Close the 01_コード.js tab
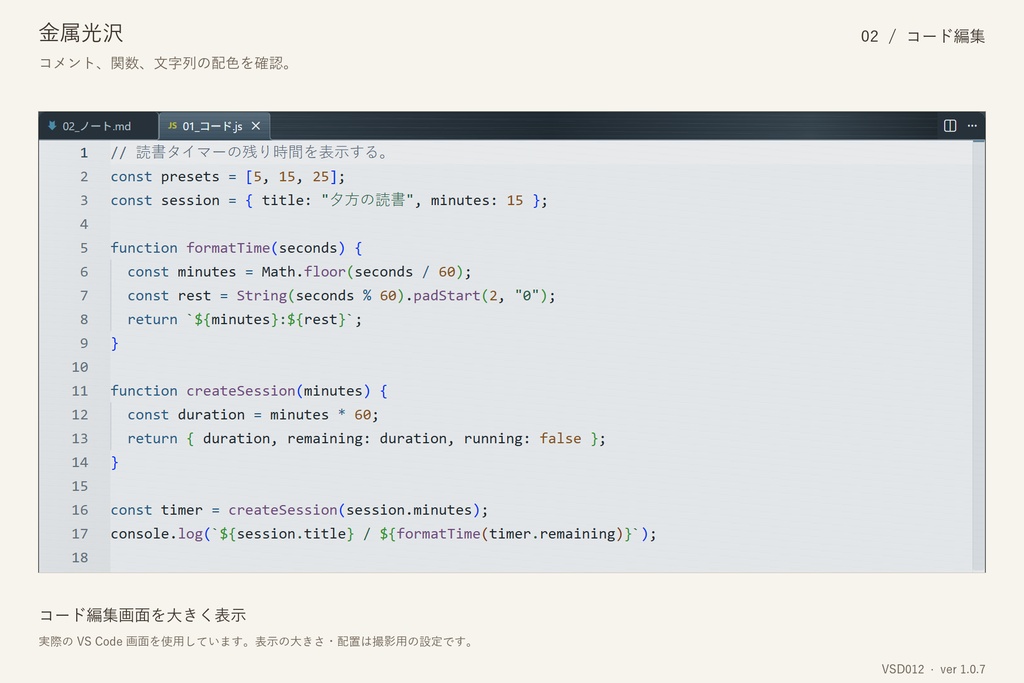Screen dimensions: 1024x683 [x=256, y=126]
